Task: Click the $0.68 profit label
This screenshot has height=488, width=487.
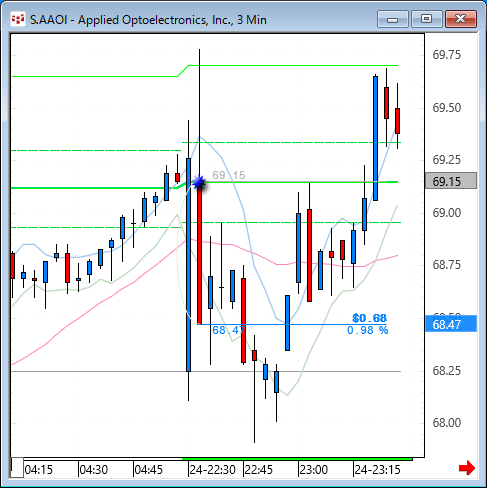Action: pyautogui.click(x=369, y=318)
